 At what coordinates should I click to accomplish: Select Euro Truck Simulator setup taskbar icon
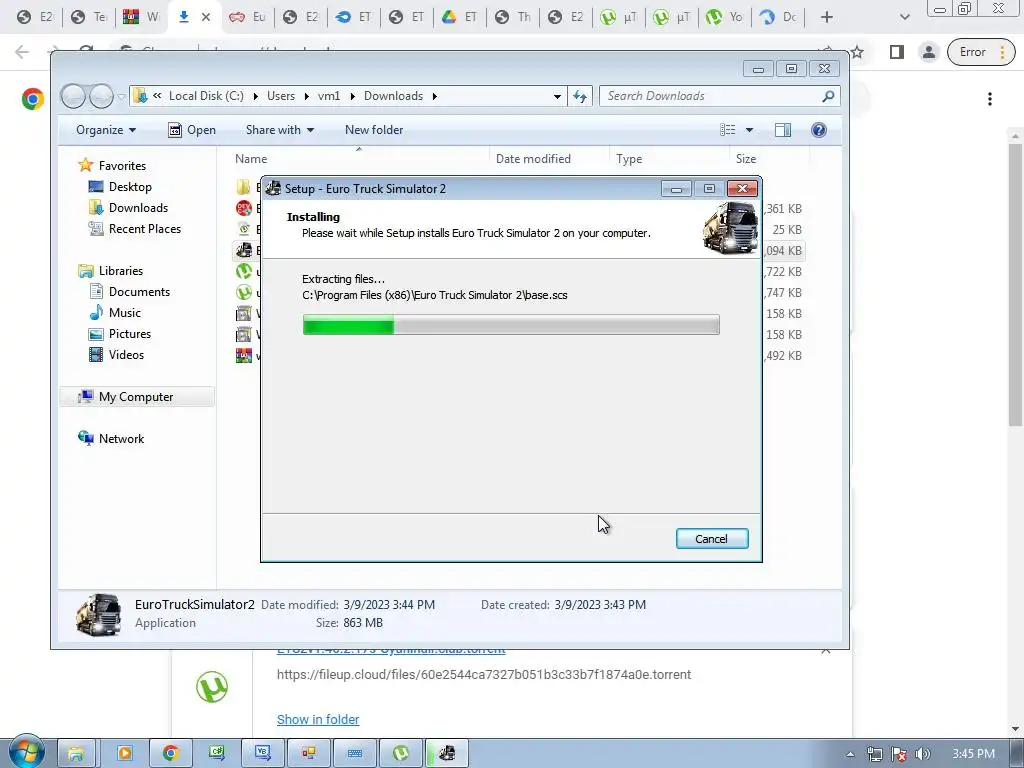(x=447, y=754)
